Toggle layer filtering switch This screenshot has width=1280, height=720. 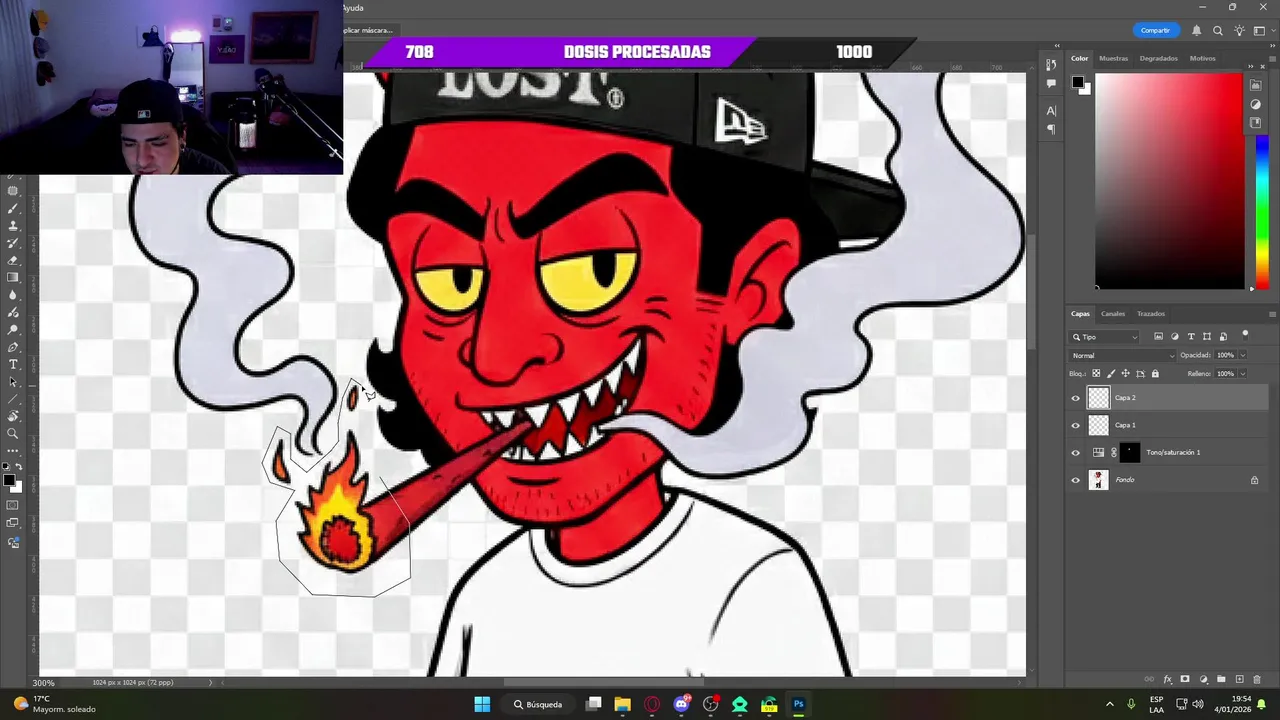click(x=1245, y=336)
